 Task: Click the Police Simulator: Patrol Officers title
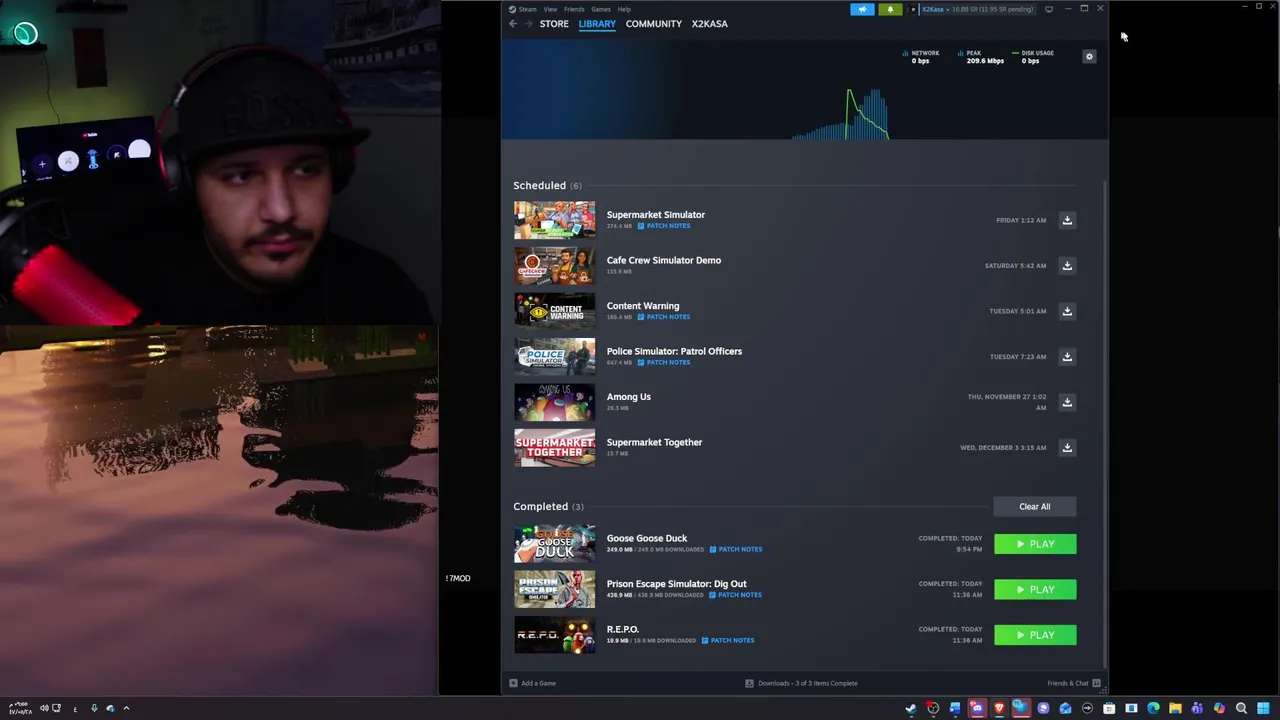674,351
